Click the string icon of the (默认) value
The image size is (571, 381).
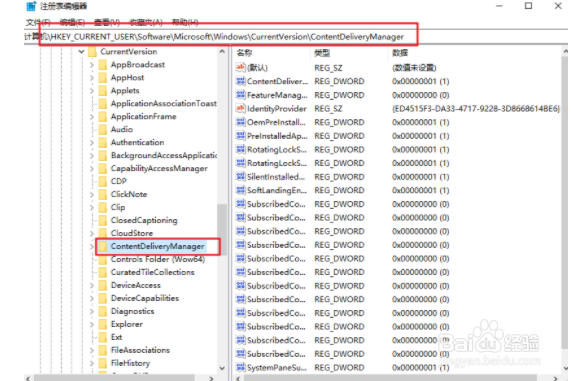[240, 67]
